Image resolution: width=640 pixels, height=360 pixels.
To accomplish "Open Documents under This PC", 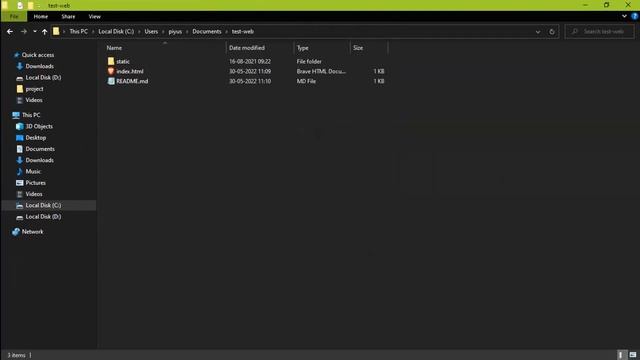I will pyautogui.click(x=40, y=149).
